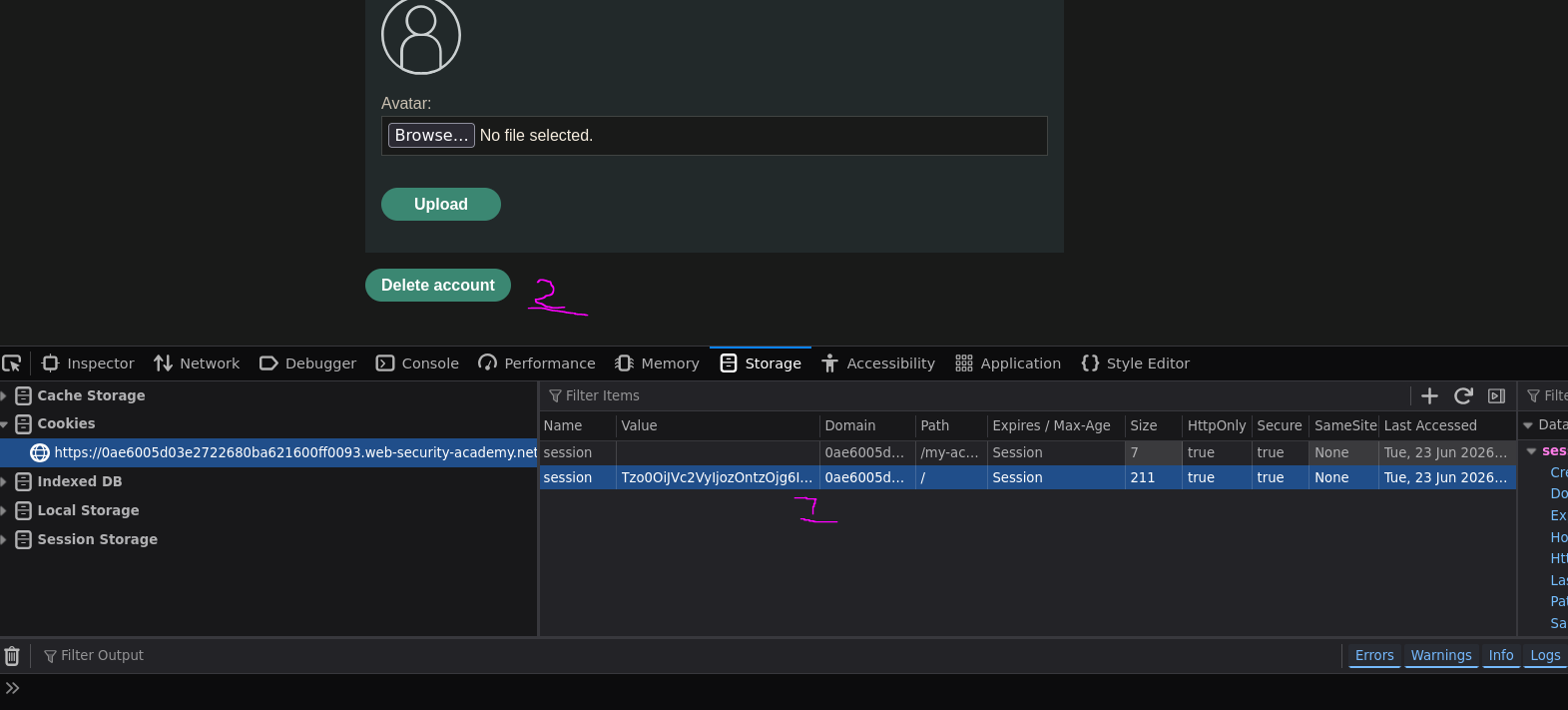1568x710 pixels.
Task: Clear console with the trash icon
Action: point(12,656)
